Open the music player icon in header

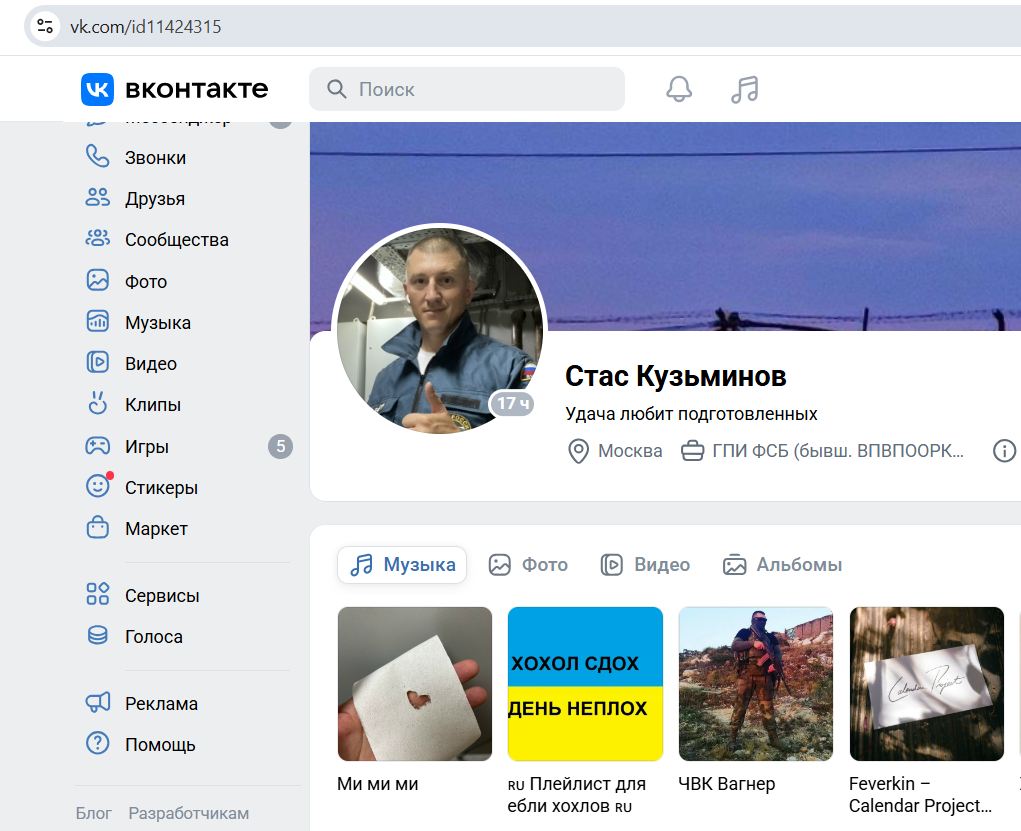tap(744, 89)
